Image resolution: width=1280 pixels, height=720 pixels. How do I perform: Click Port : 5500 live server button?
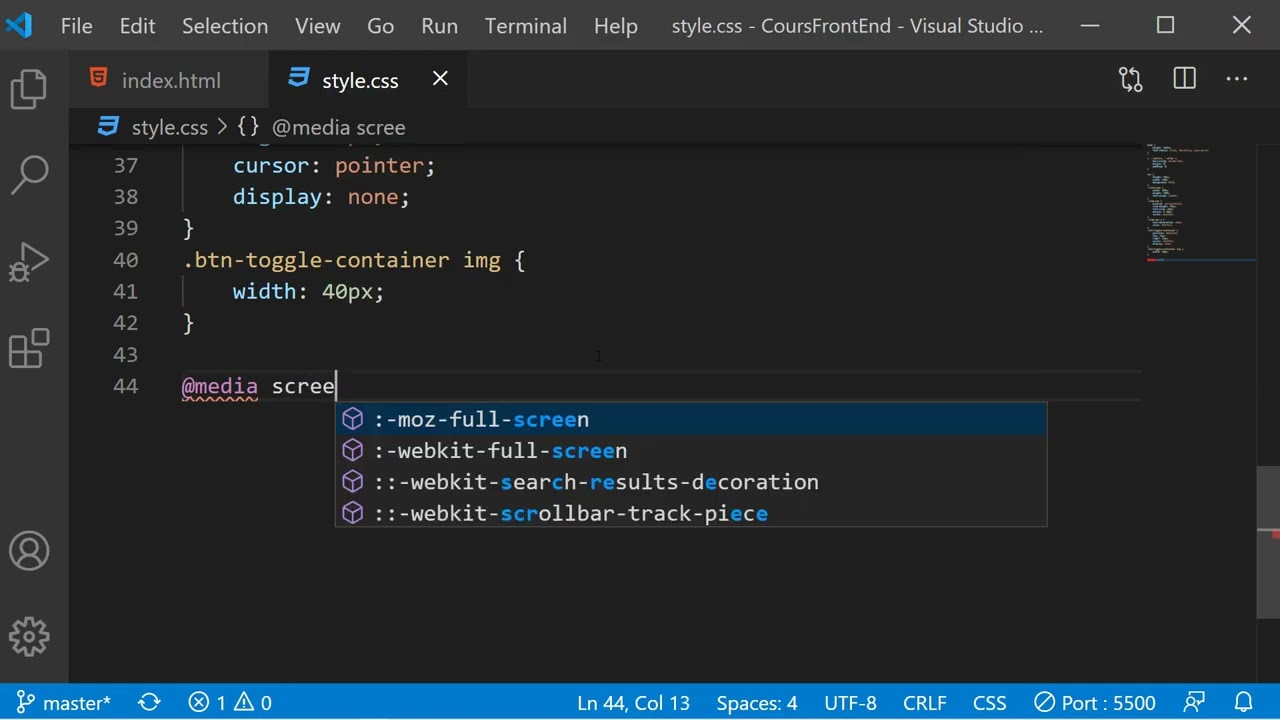(x=1095, y=703)
